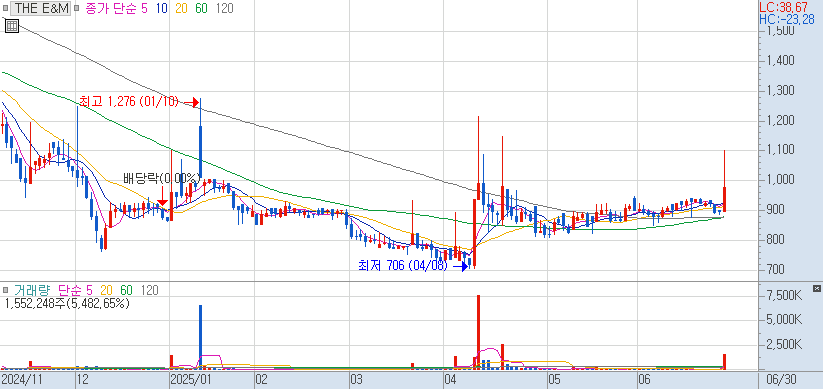823x389 pixels.
Task: Open the data table grid icon
Action: click(x=12, y=25)
